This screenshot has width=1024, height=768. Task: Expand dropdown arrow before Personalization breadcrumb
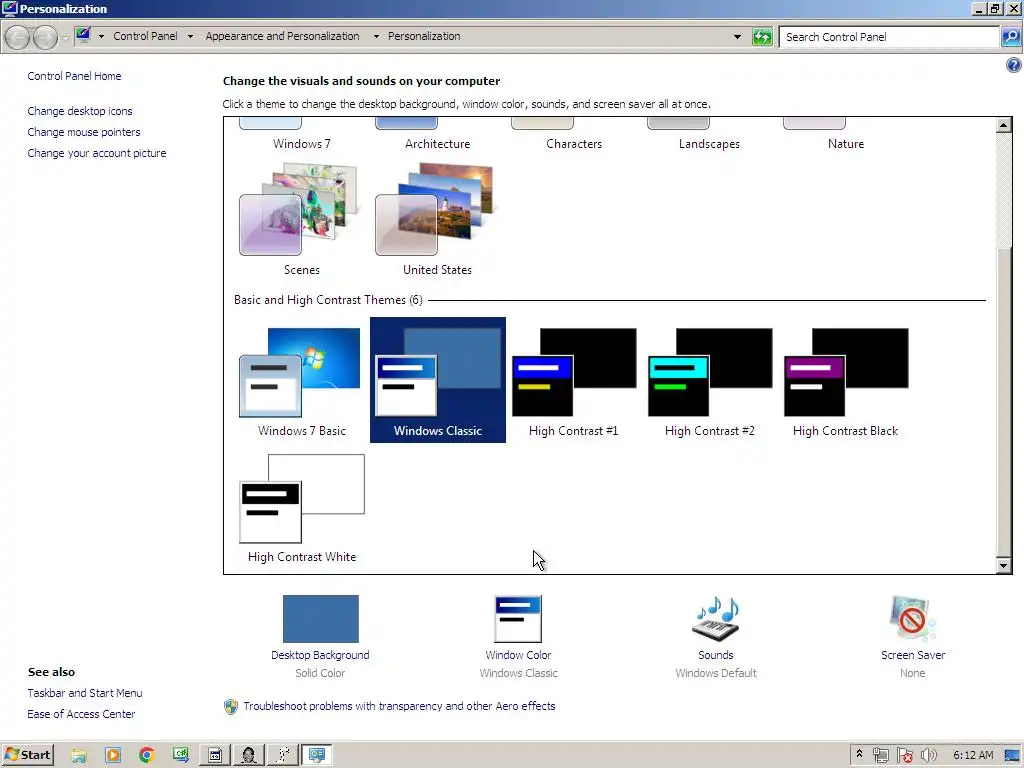click(376, 37)
